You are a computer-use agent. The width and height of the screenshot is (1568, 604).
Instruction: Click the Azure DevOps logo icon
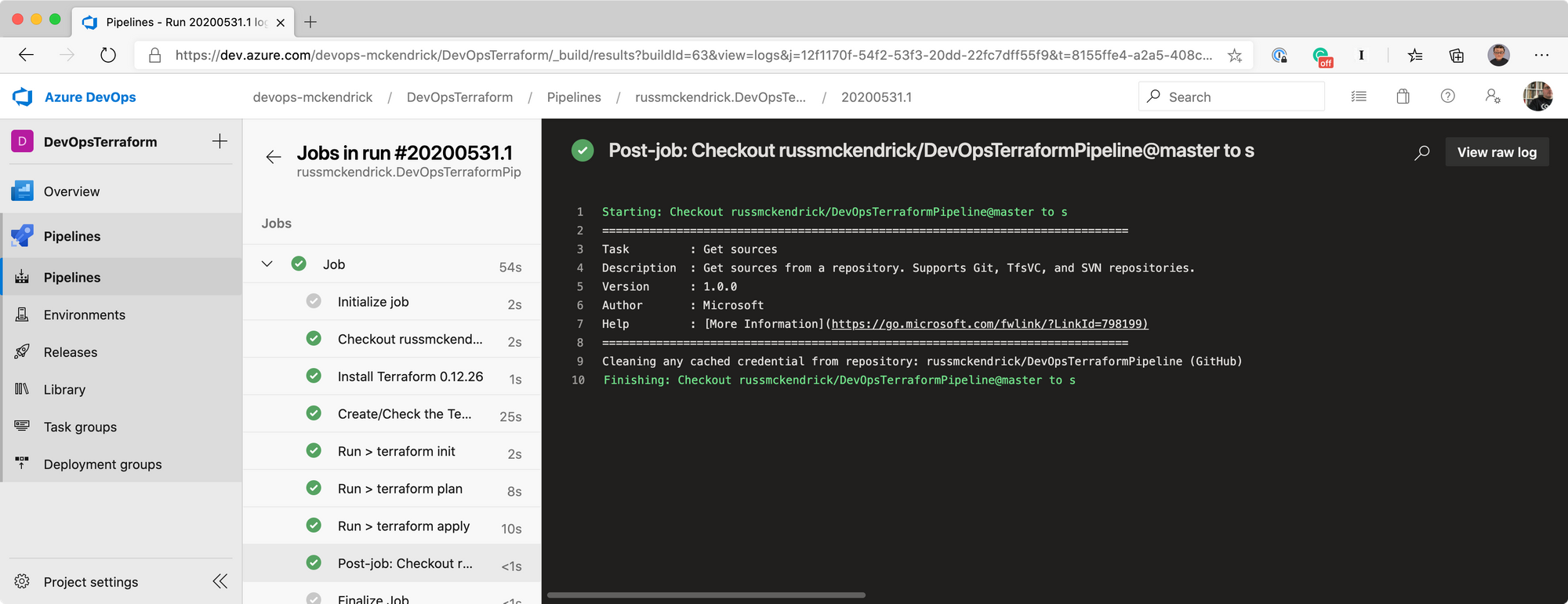point(23,97)
